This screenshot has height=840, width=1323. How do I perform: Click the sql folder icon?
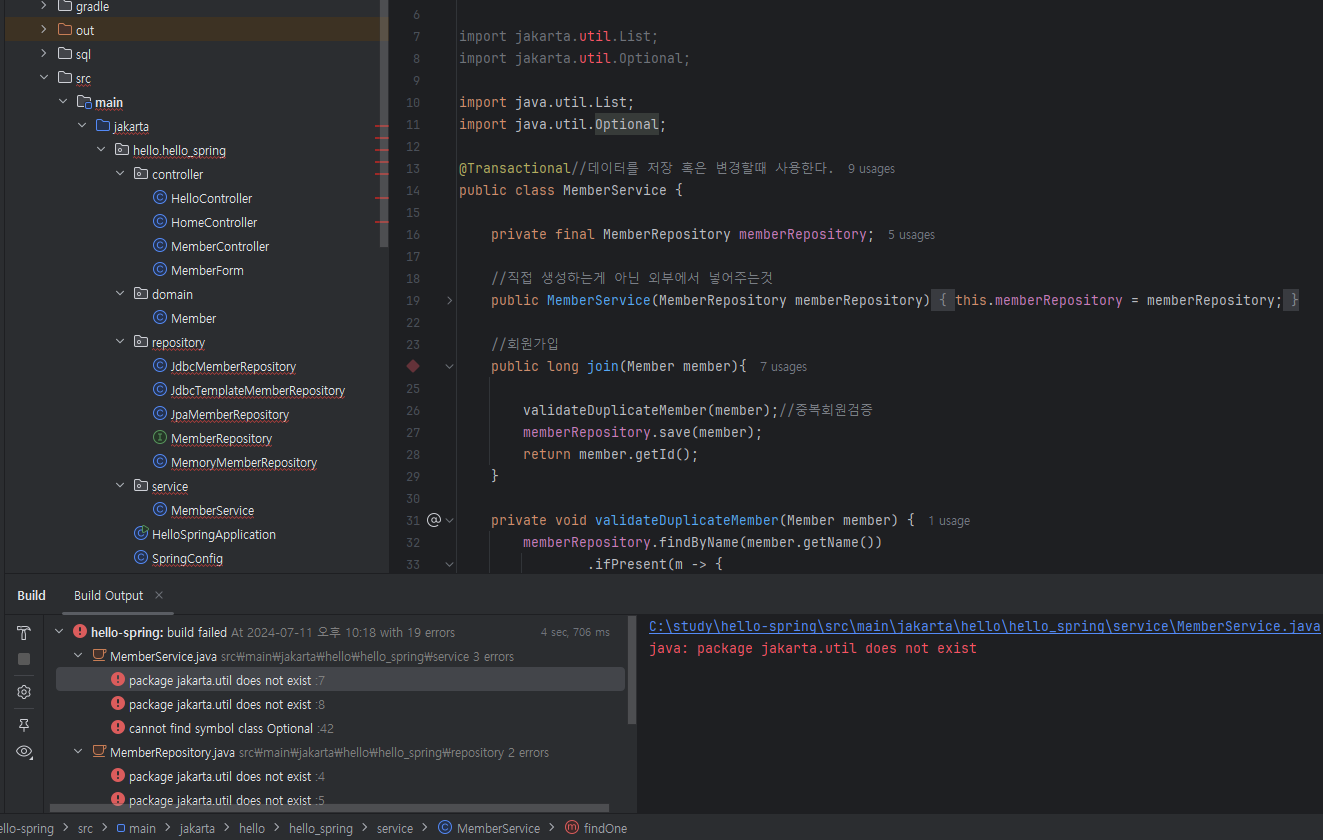pyautogui.click(x=65, y=54)
